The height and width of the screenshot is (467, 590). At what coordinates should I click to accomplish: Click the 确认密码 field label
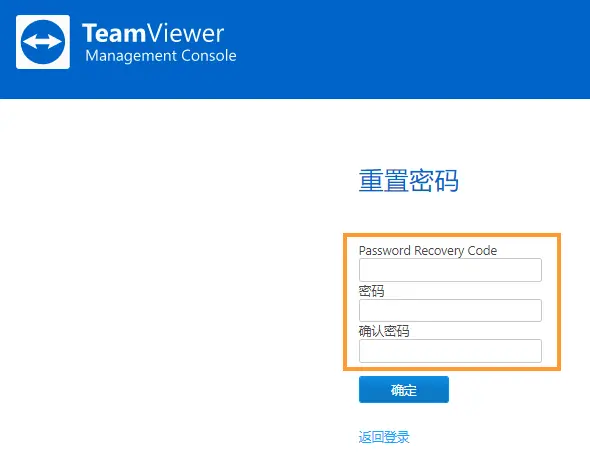tap(384, 331)
